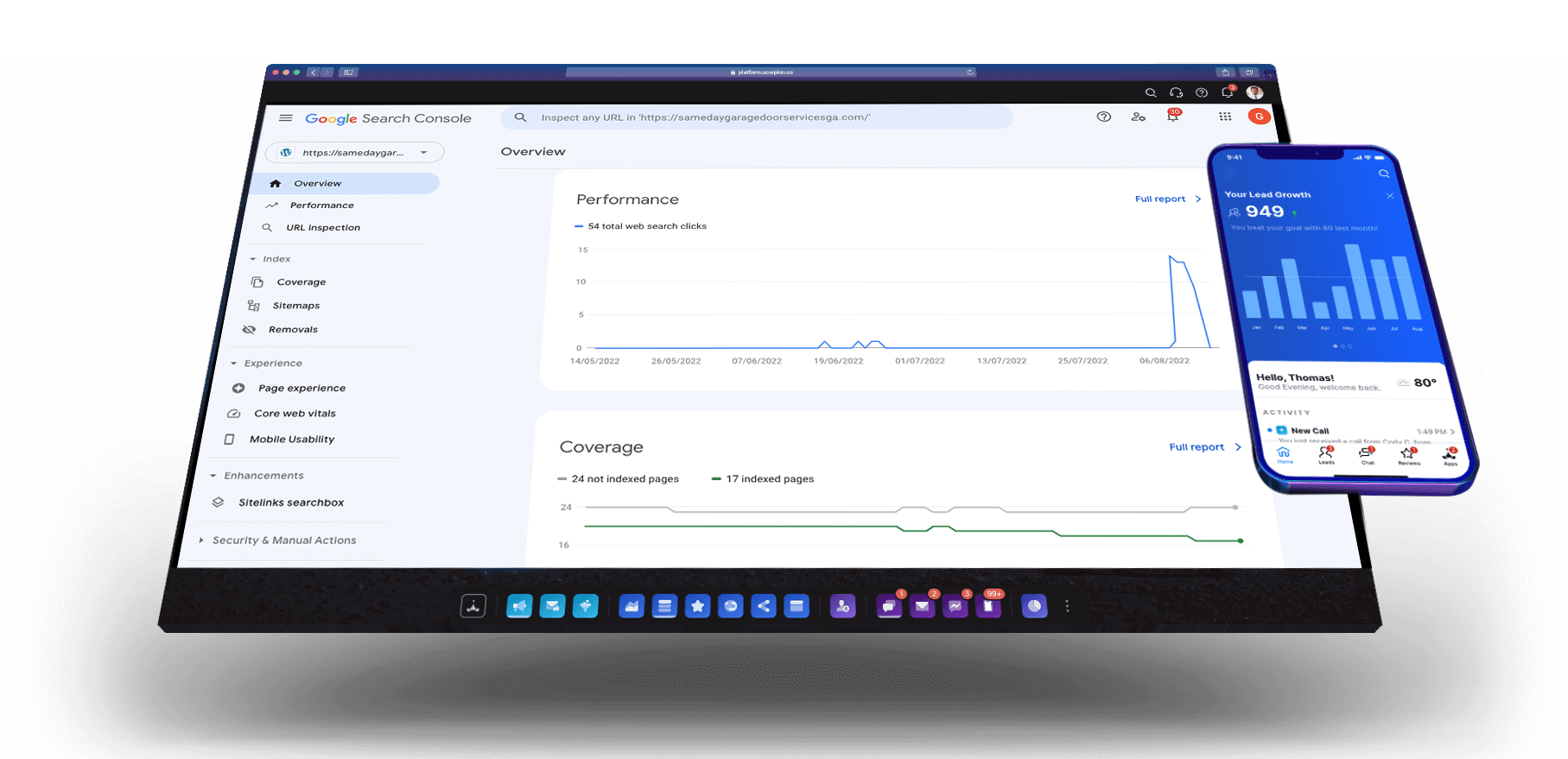1568x759 pixels.
Task: Click the Google apps grid icon
Action: (1225, 117)
